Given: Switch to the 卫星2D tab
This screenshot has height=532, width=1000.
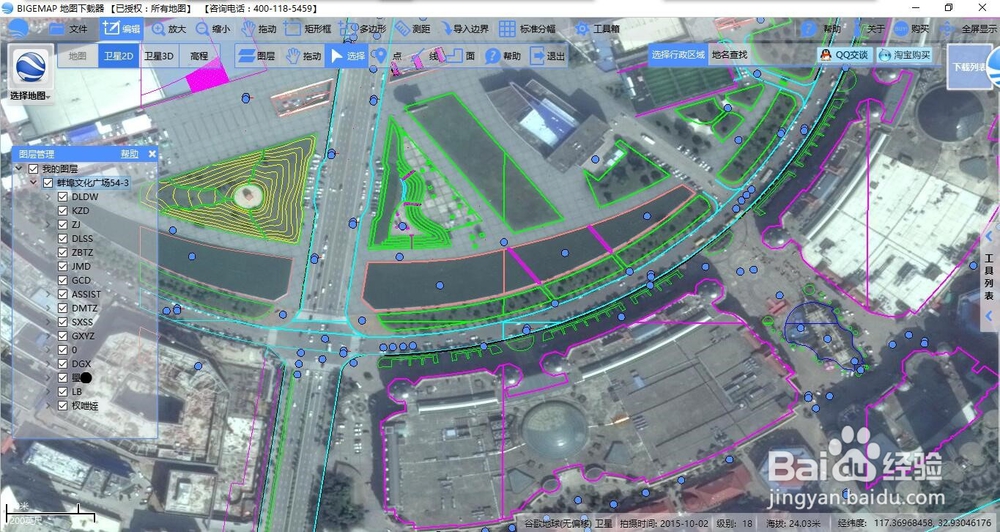Looking at the screenshot, I should pyautogui.click(x=119, y=56).
